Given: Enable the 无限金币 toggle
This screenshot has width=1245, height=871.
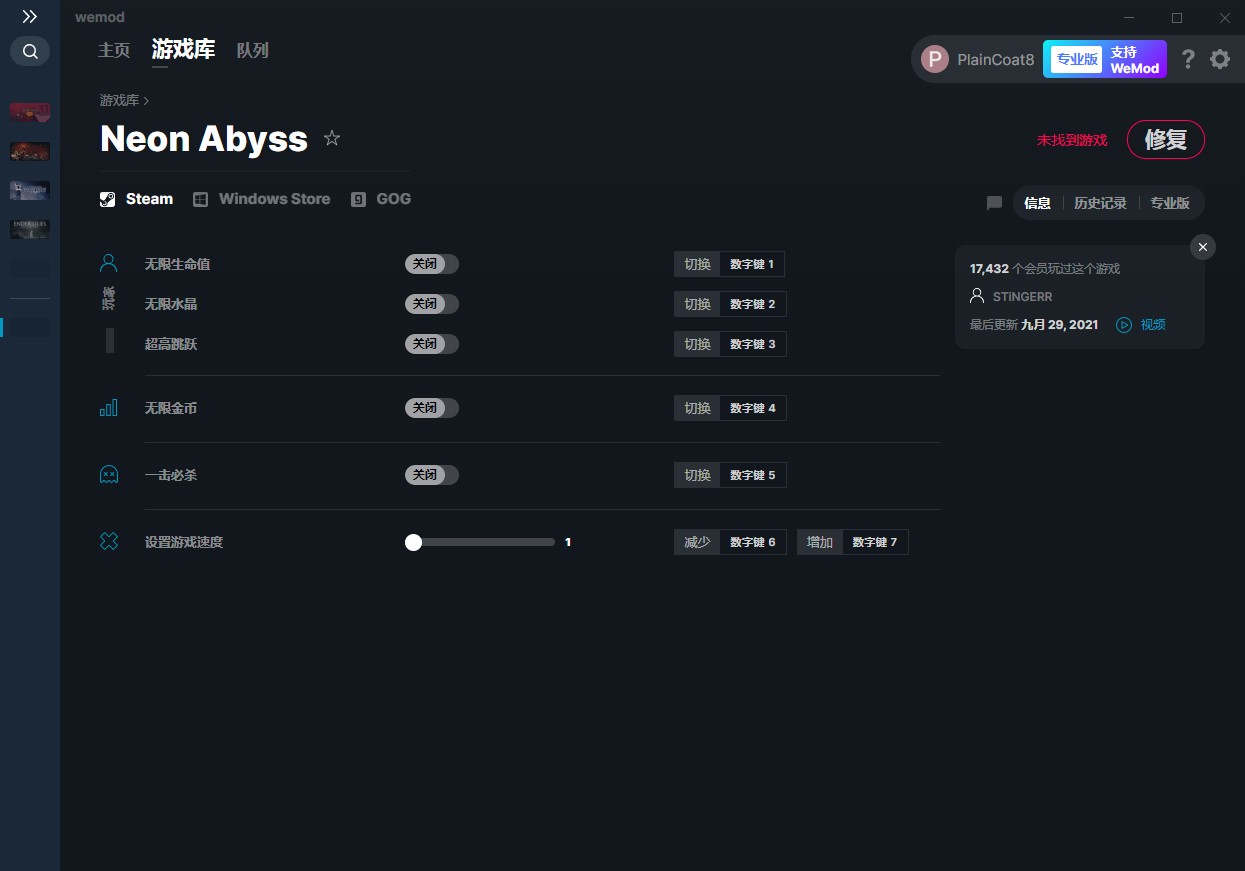Looking at the screenshot, I should [x=431, y=408].
